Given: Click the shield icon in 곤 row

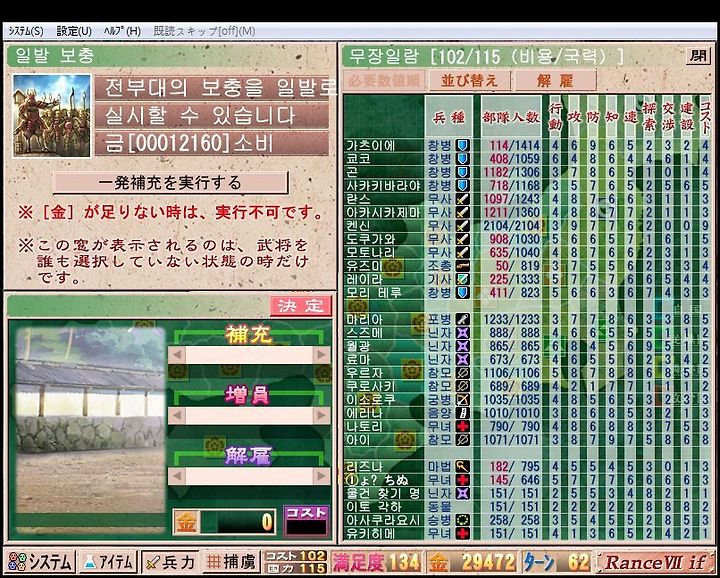Looking at the screenshot, I should point(462,172).
